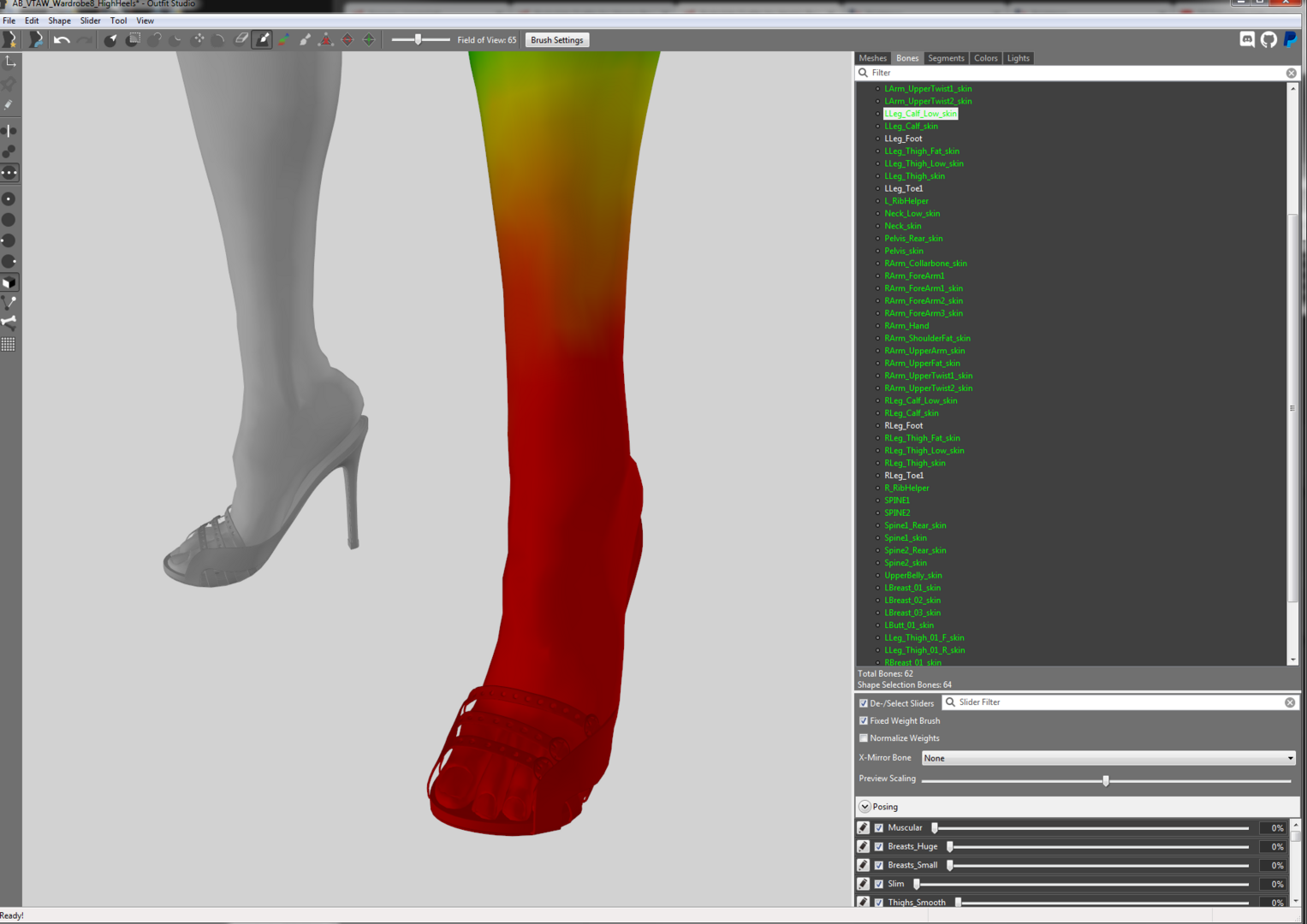Open the File menu
This screenshot has width=1307, height=924.
(9, 21)
